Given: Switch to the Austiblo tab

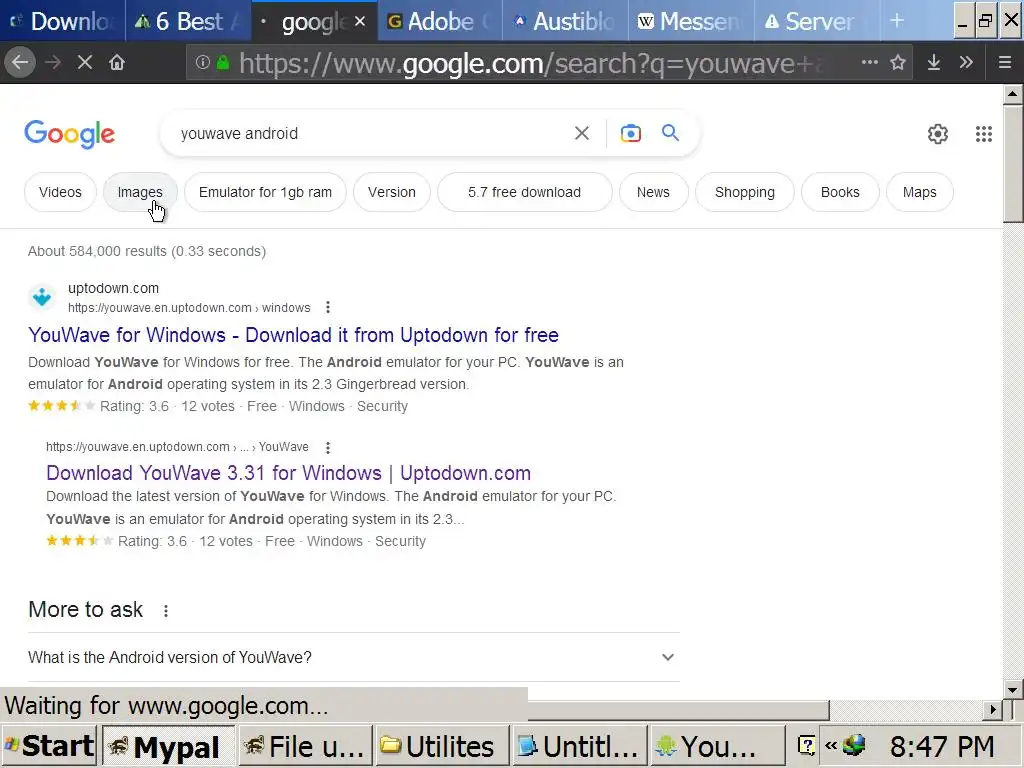Looking at the screenshot, I should coord(566,21).
